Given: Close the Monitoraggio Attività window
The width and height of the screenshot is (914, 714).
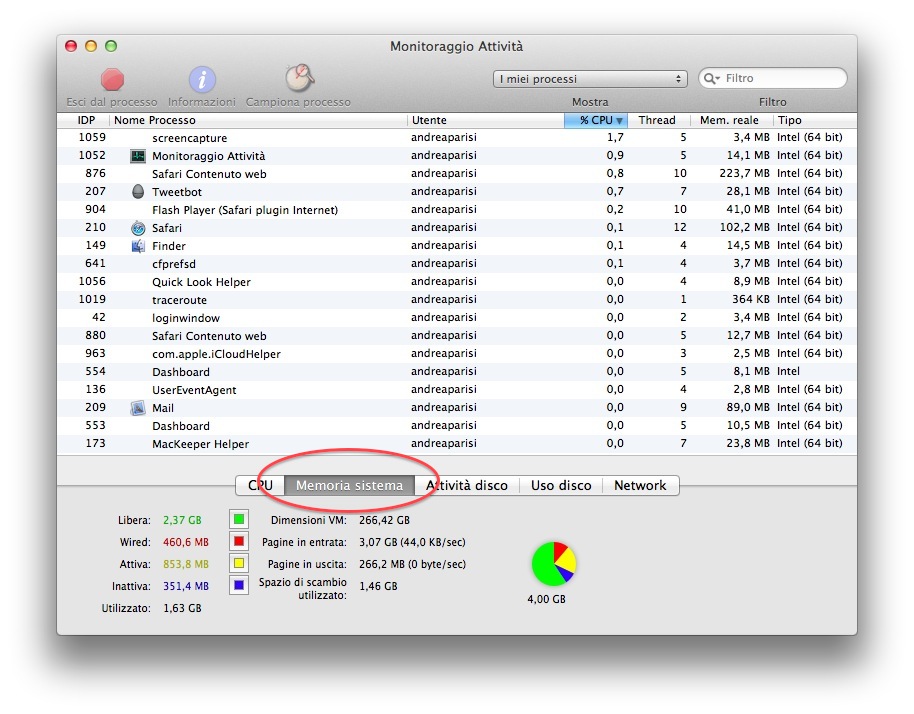Looking at the screenshot, I should 71,46.
